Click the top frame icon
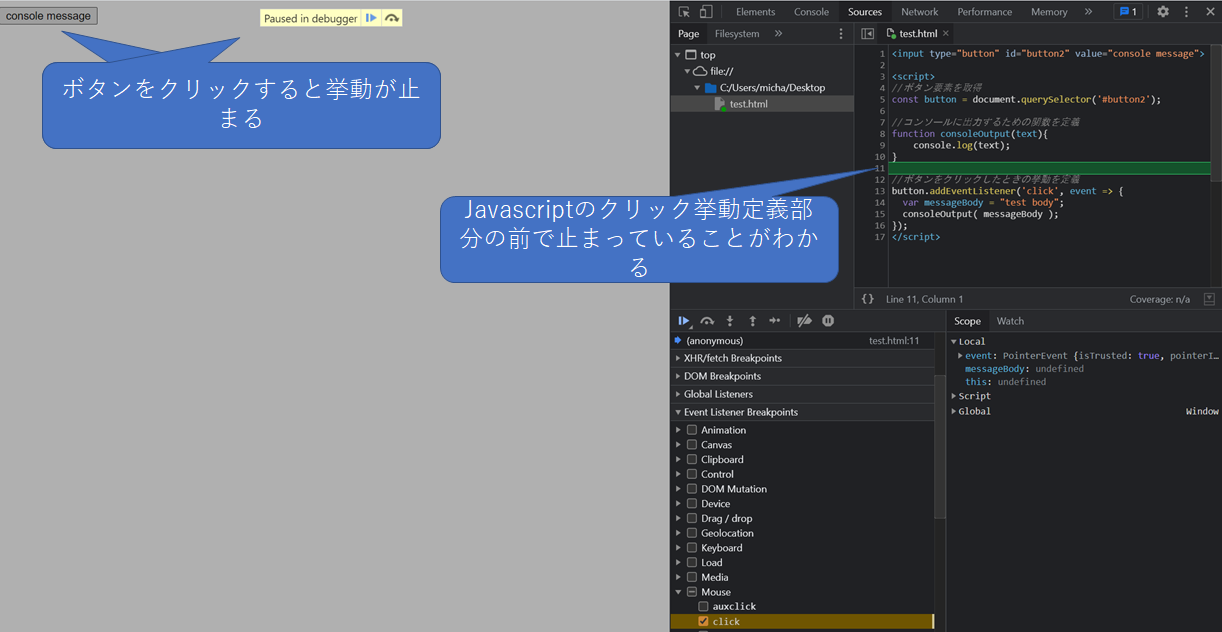1222x632 pixels. point(690,55)
